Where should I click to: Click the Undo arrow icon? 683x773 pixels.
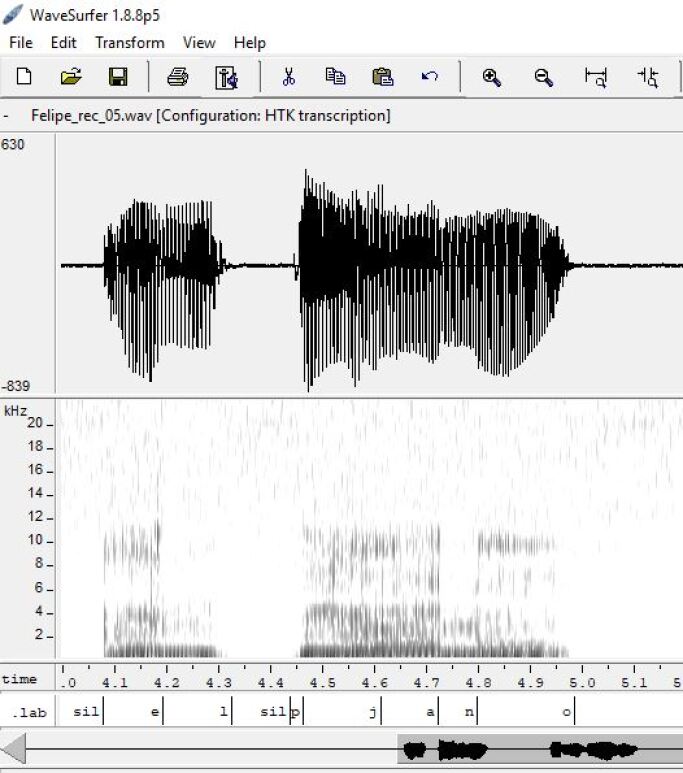[x=430, y=77]
